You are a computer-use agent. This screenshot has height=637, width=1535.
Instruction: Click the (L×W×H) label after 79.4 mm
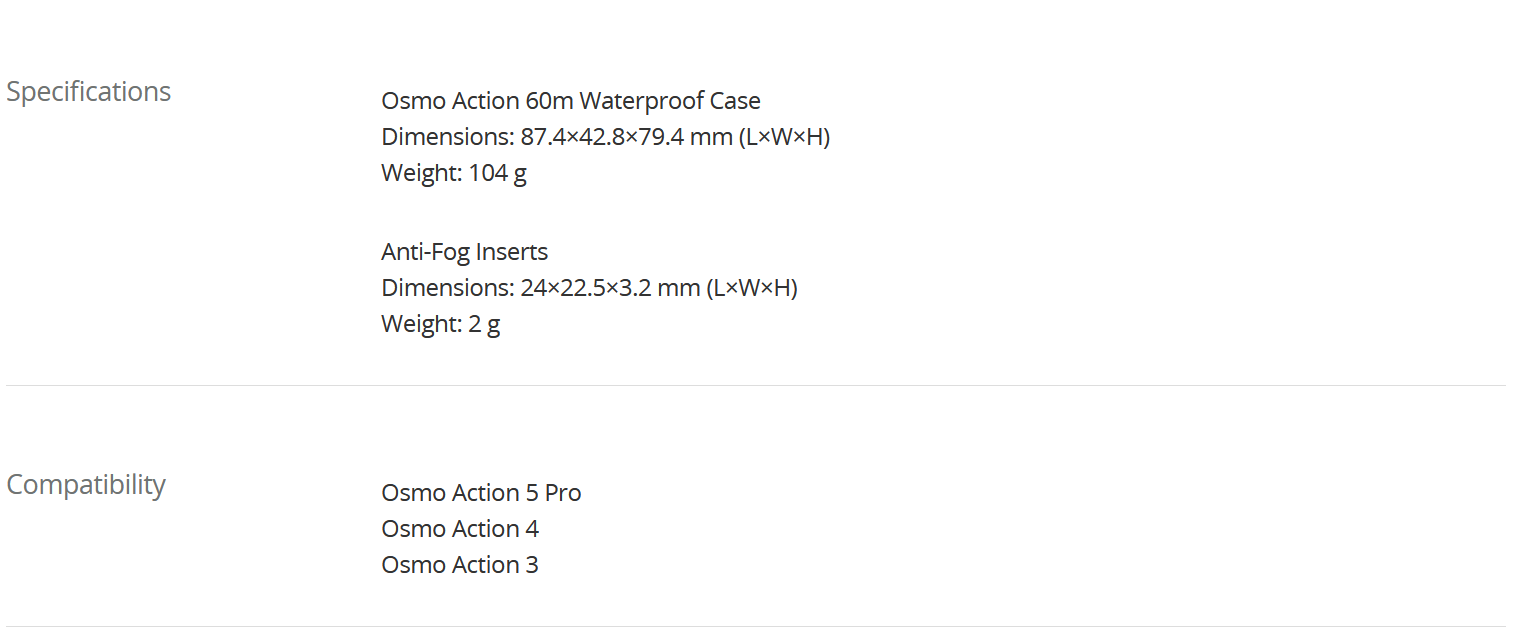pos(785,137)
